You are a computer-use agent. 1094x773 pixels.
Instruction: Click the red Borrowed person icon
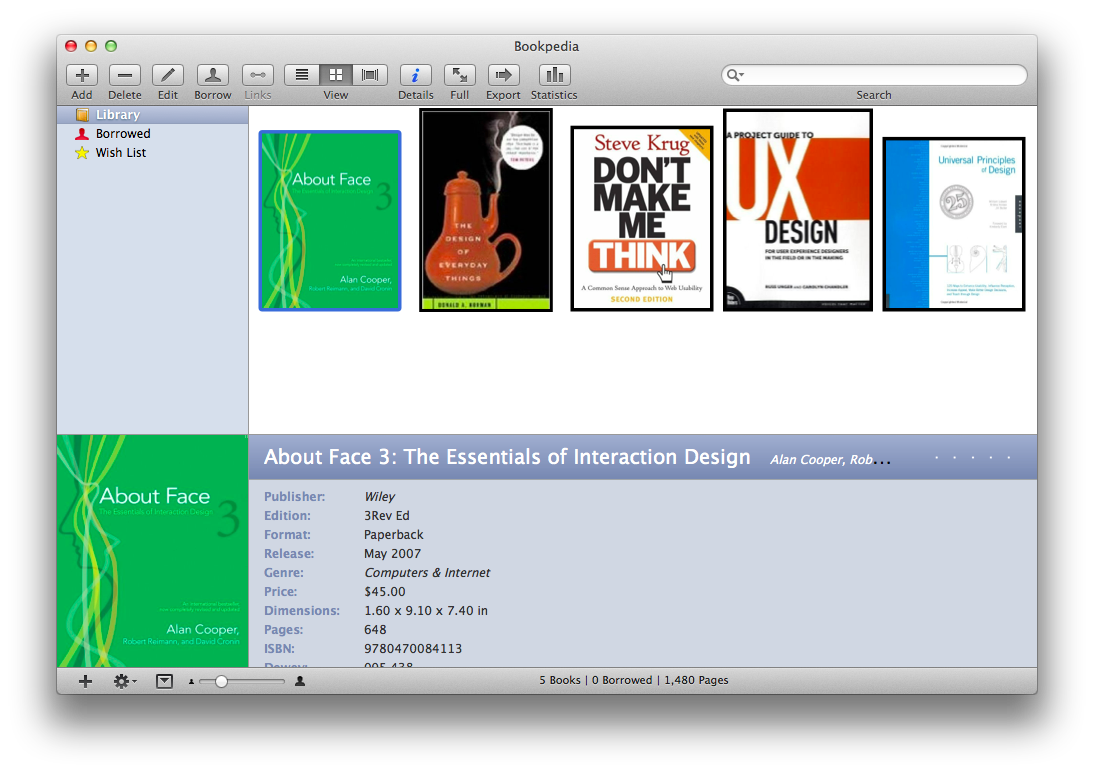82,133
